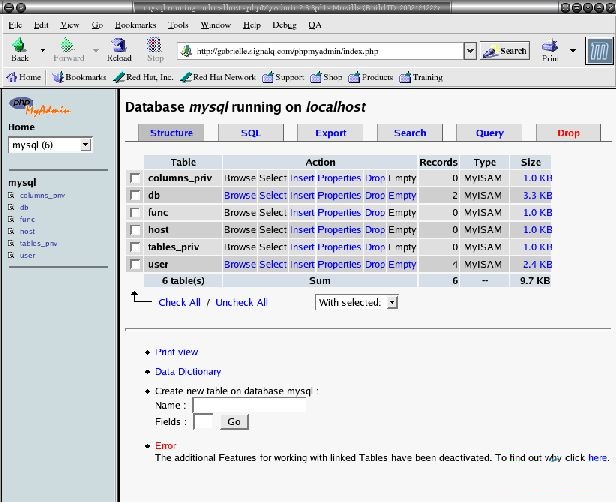Open the Support bookmark folder

[283, 77]
